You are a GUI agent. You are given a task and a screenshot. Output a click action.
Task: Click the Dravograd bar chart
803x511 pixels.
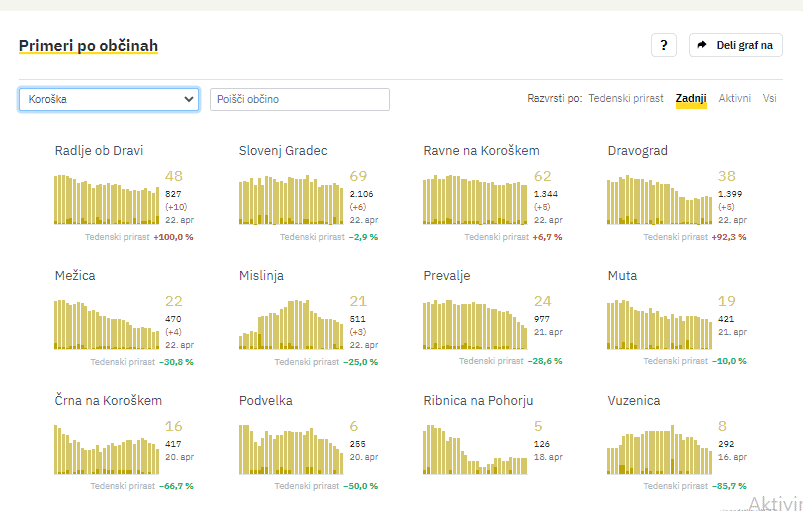[x=659, y=199]
